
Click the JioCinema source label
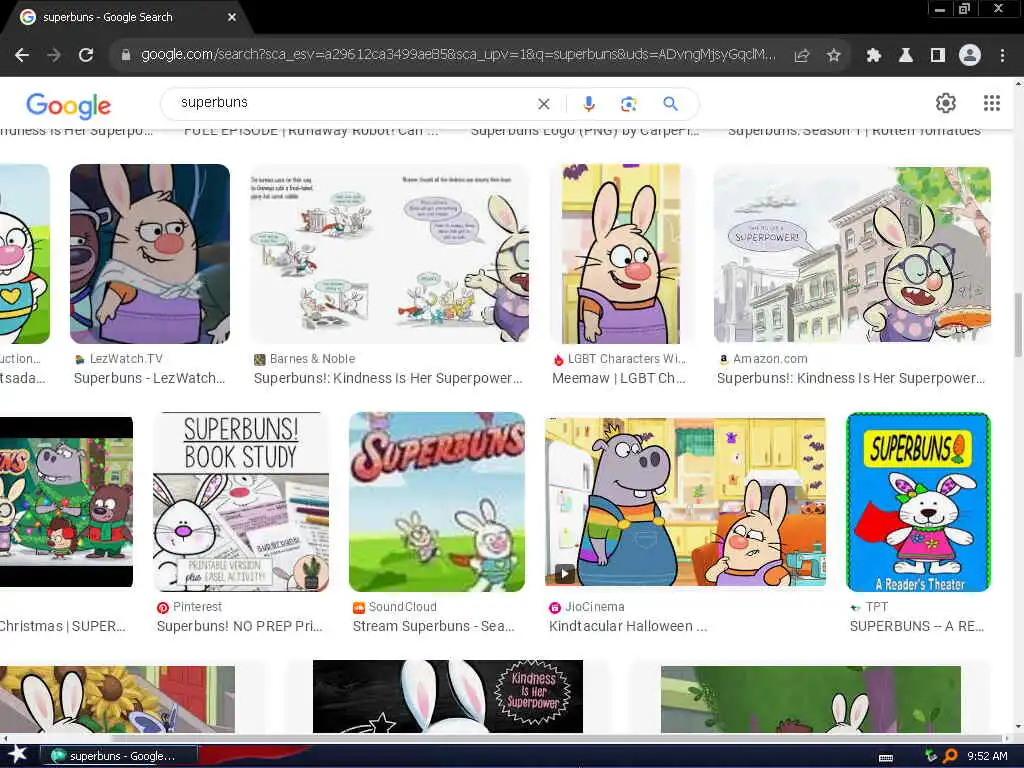tap(594, 607)
